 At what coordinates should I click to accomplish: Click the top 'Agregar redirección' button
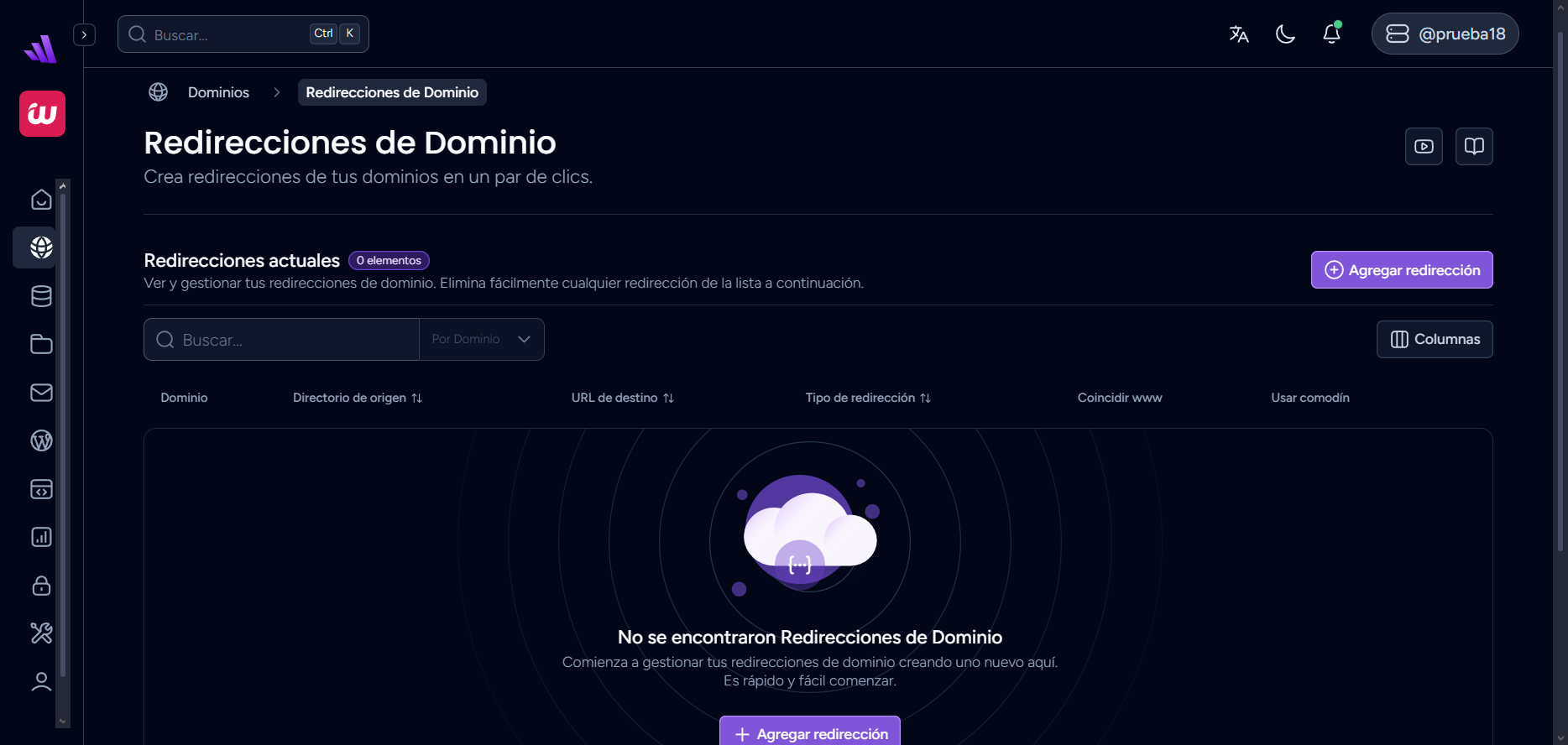pos(1402,270)
